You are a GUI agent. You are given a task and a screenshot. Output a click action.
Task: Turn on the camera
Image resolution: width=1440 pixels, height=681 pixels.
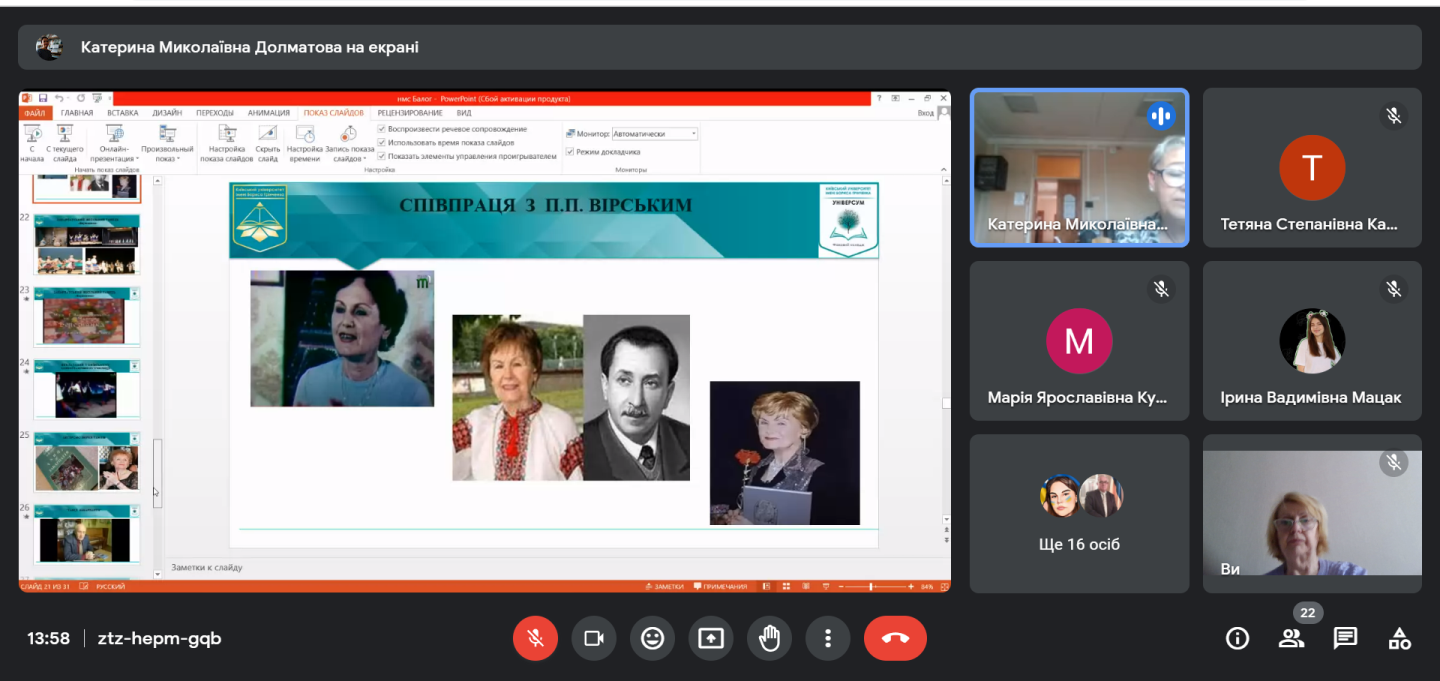coord(594,638)
